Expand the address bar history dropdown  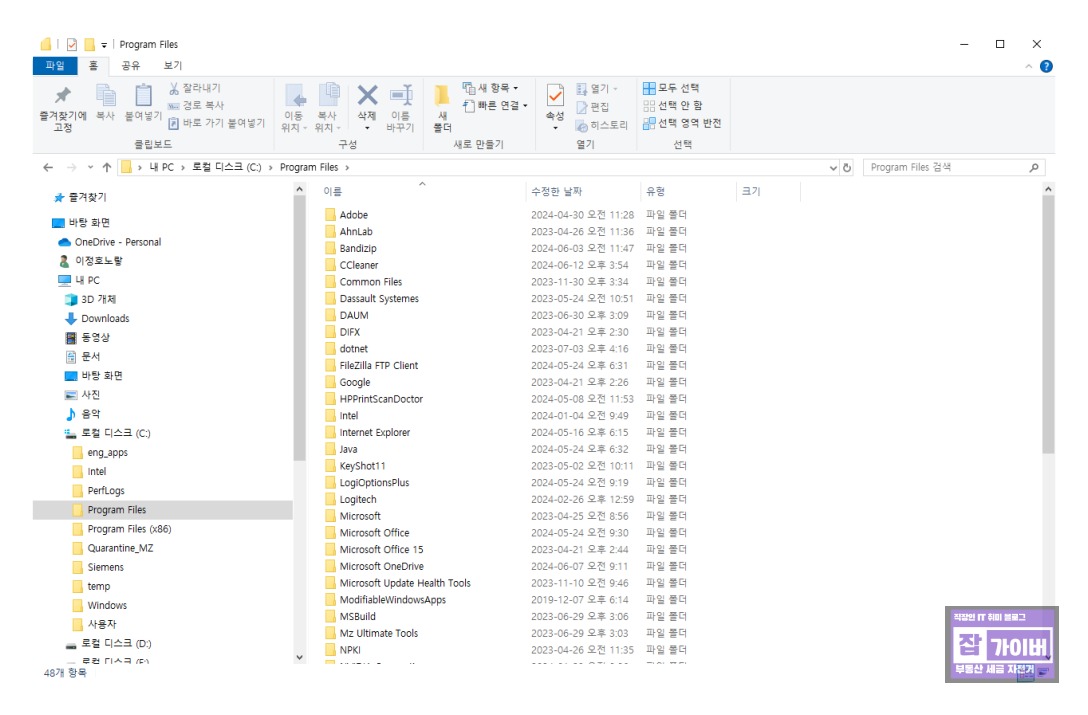coord(833,168)
